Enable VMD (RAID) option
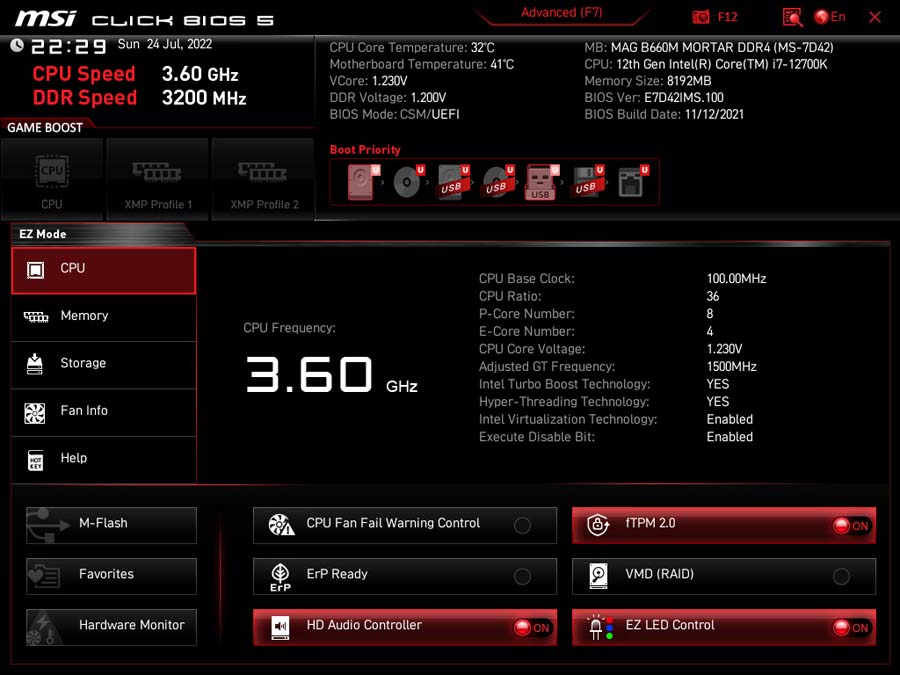This screenshot has height=675, width=900. point(724,576)
